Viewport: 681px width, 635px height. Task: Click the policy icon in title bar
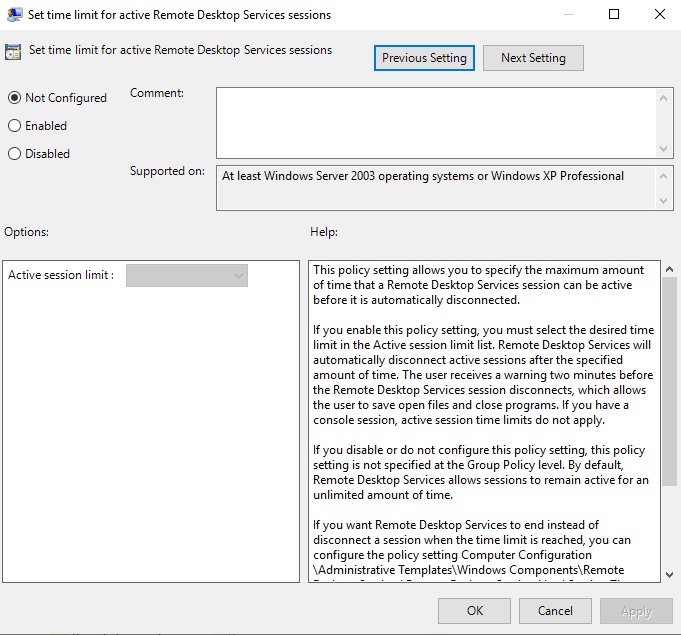click(x=14, y=15)
